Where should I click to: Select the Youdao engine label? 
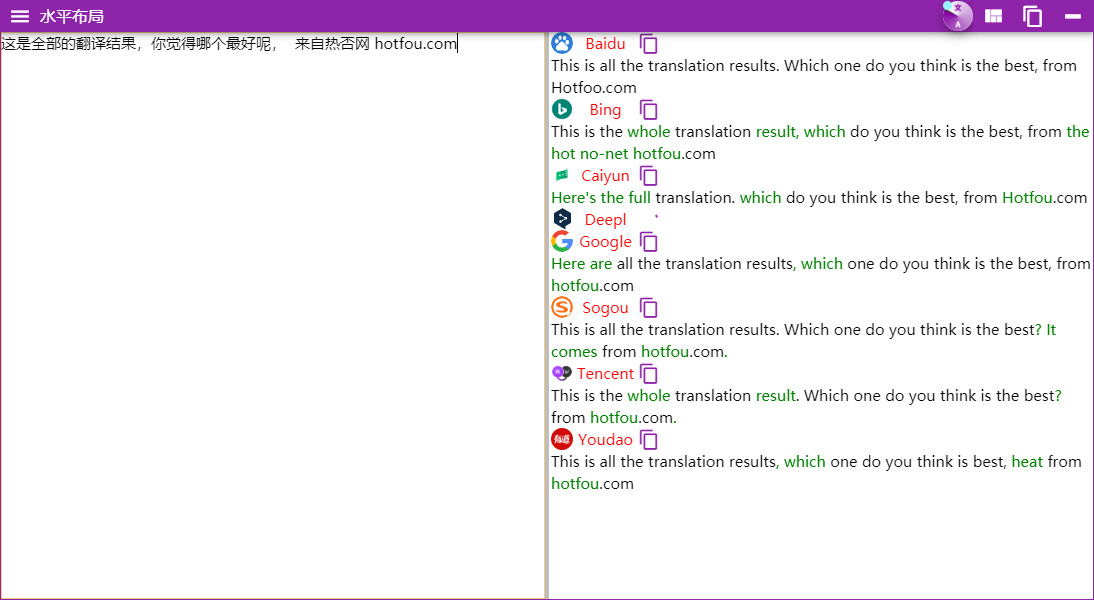[605, 440]
